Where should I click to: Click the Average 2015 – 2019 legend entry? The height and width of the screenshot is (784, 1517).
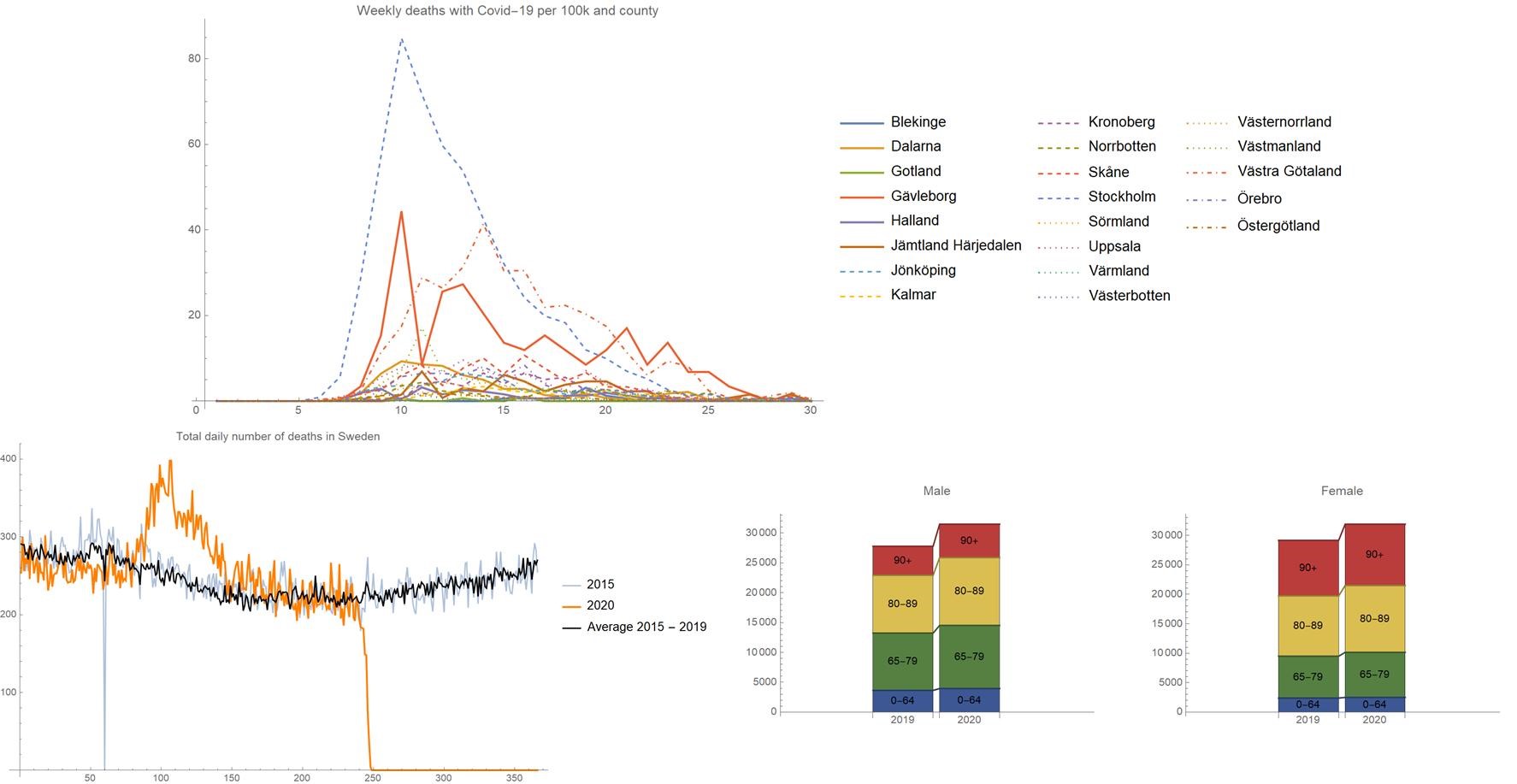coord(646,627)
